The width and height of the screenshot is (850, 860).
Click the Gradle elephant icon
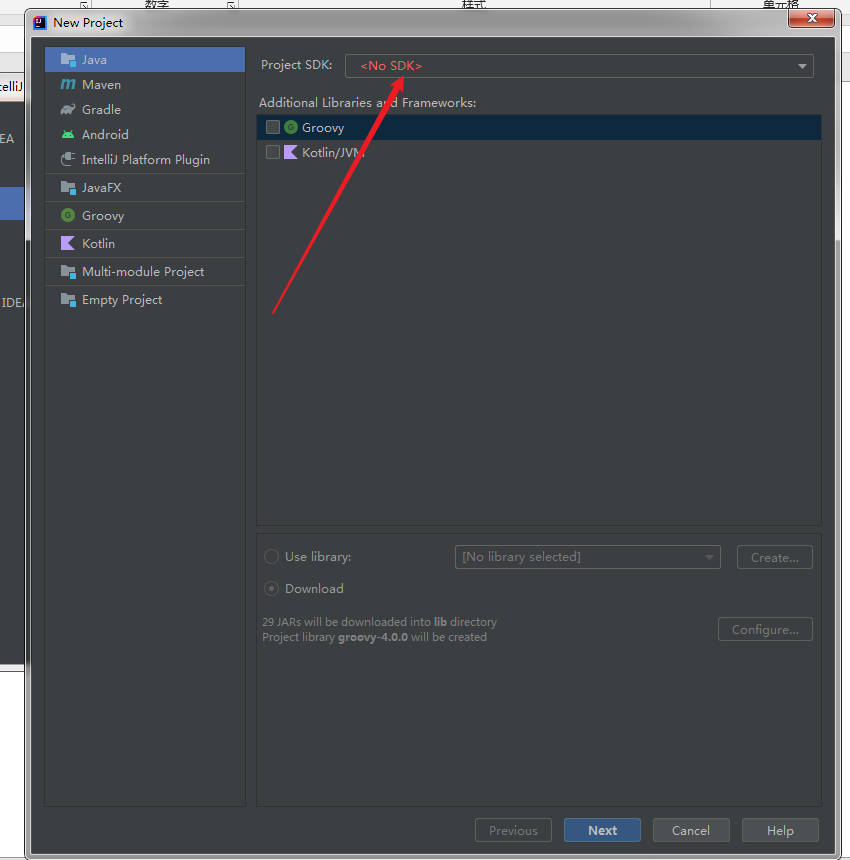[x=68, y=110]
